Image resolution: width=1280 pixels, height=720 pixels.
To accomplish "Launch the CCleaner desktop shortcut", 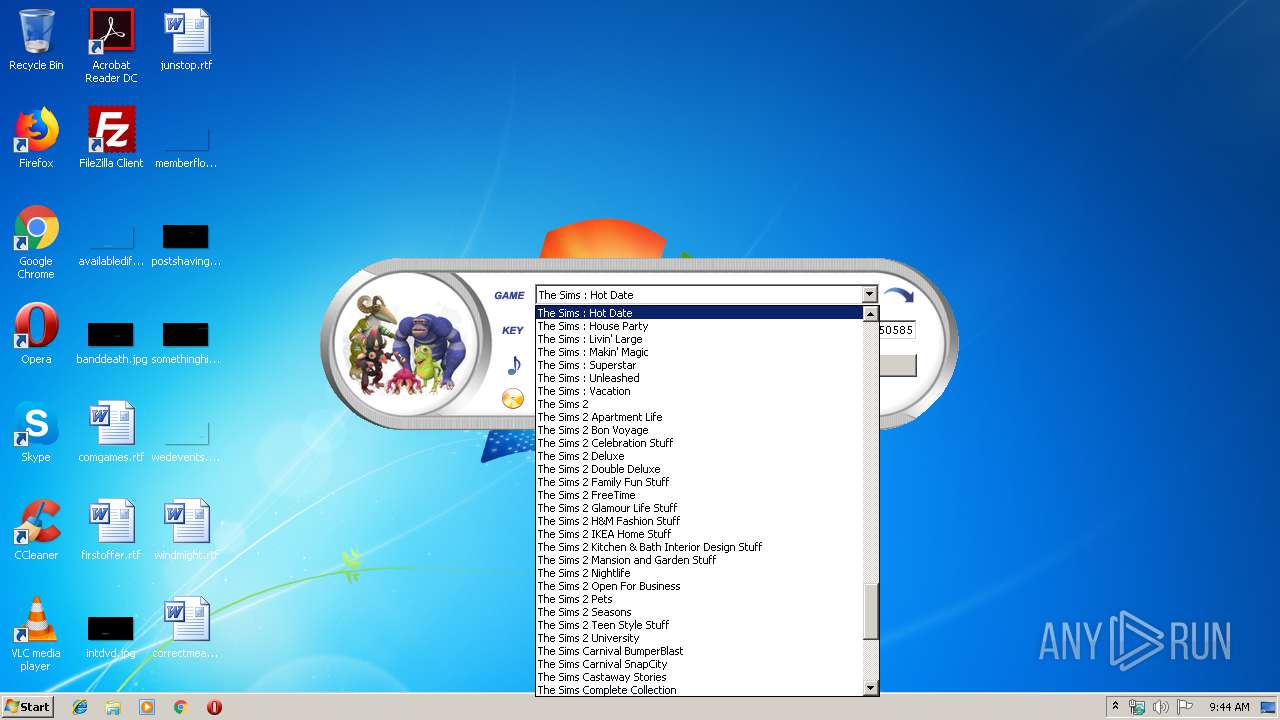I will click(36, 530).
